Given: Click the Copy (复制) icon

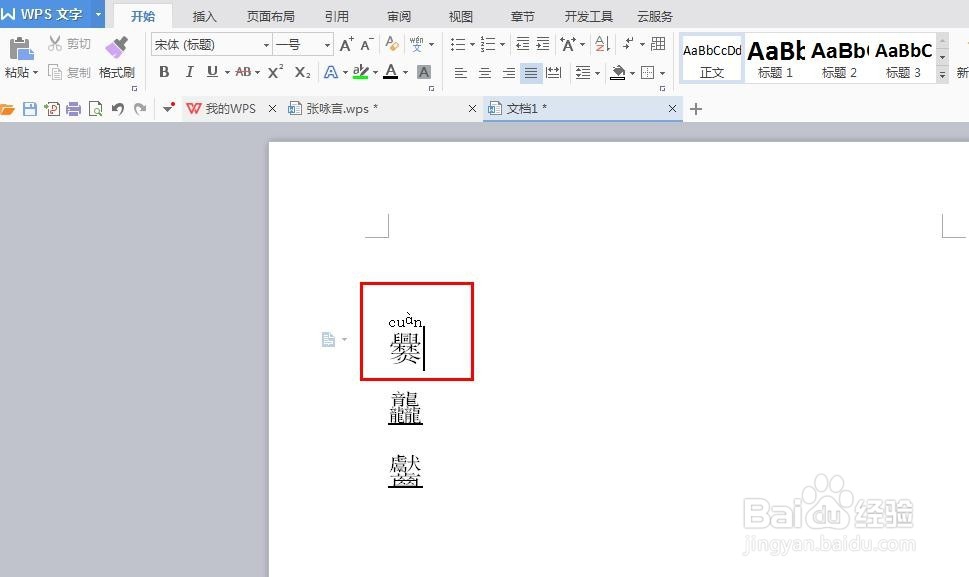Looking at the screenshot, I should click(x=55, y=73).
